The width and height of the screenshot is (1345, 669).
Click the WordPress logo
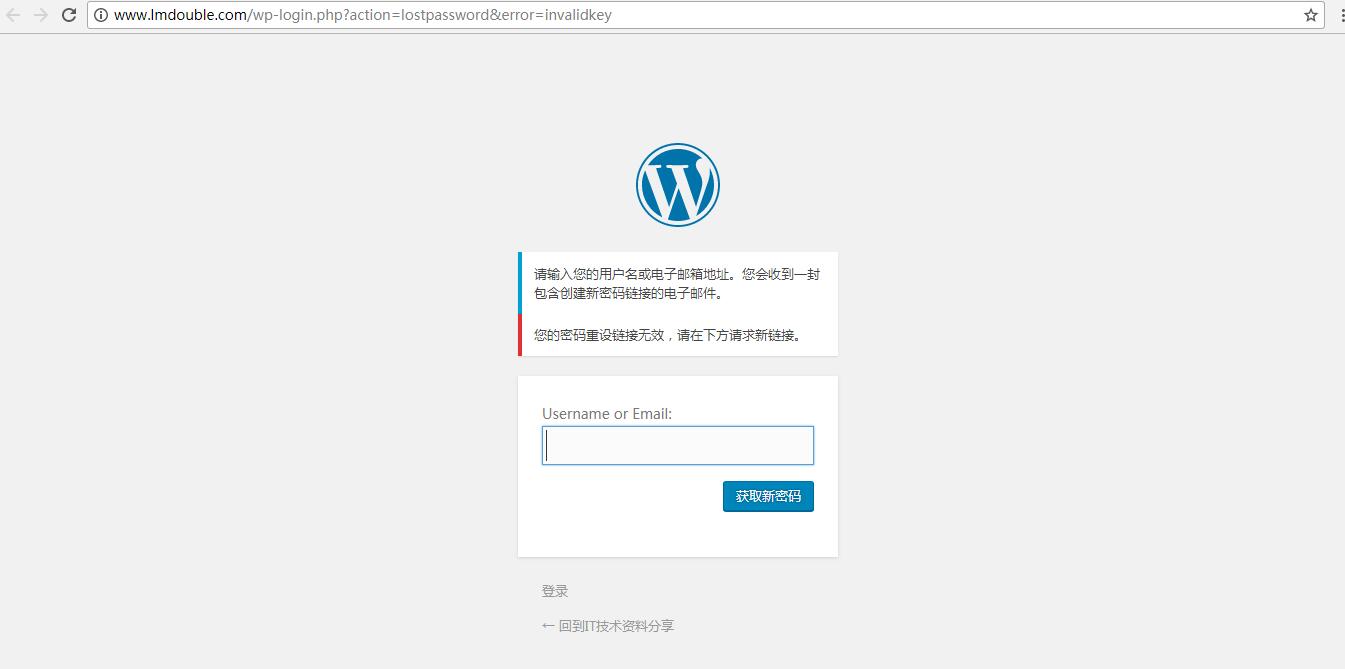[x=678, y=184]
